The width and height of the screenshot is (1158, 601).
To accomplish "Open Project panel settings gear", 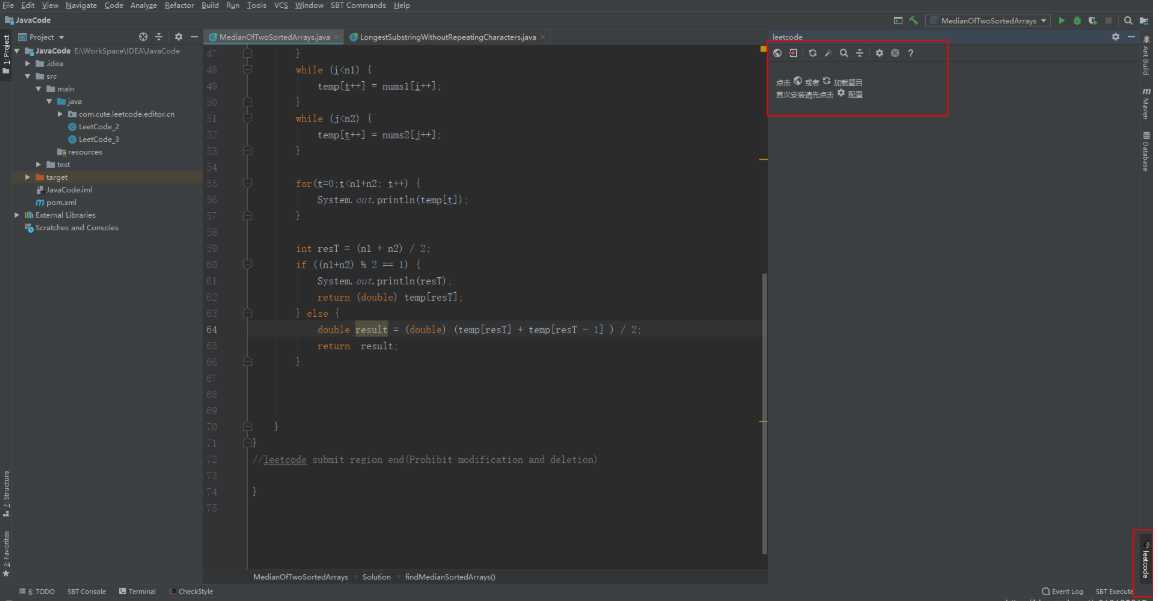I will 178,37.
